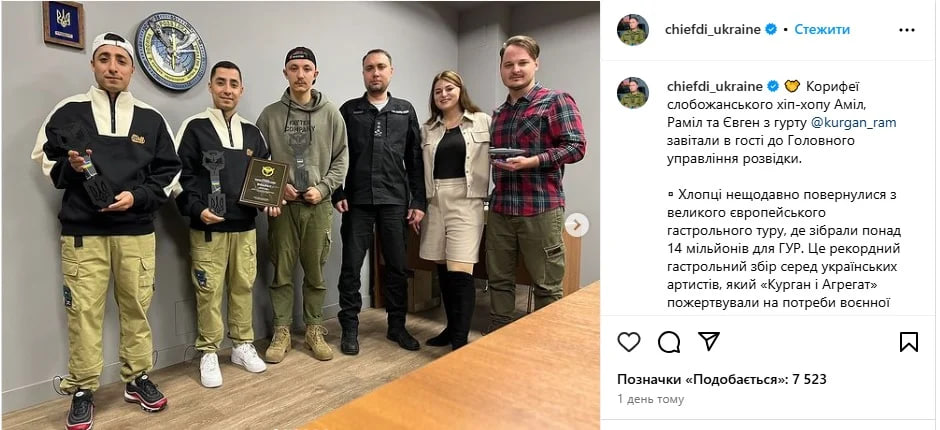940x430 pixels.
Task: Click the '1 день тому' timestamp
Action: pos(650,399)
